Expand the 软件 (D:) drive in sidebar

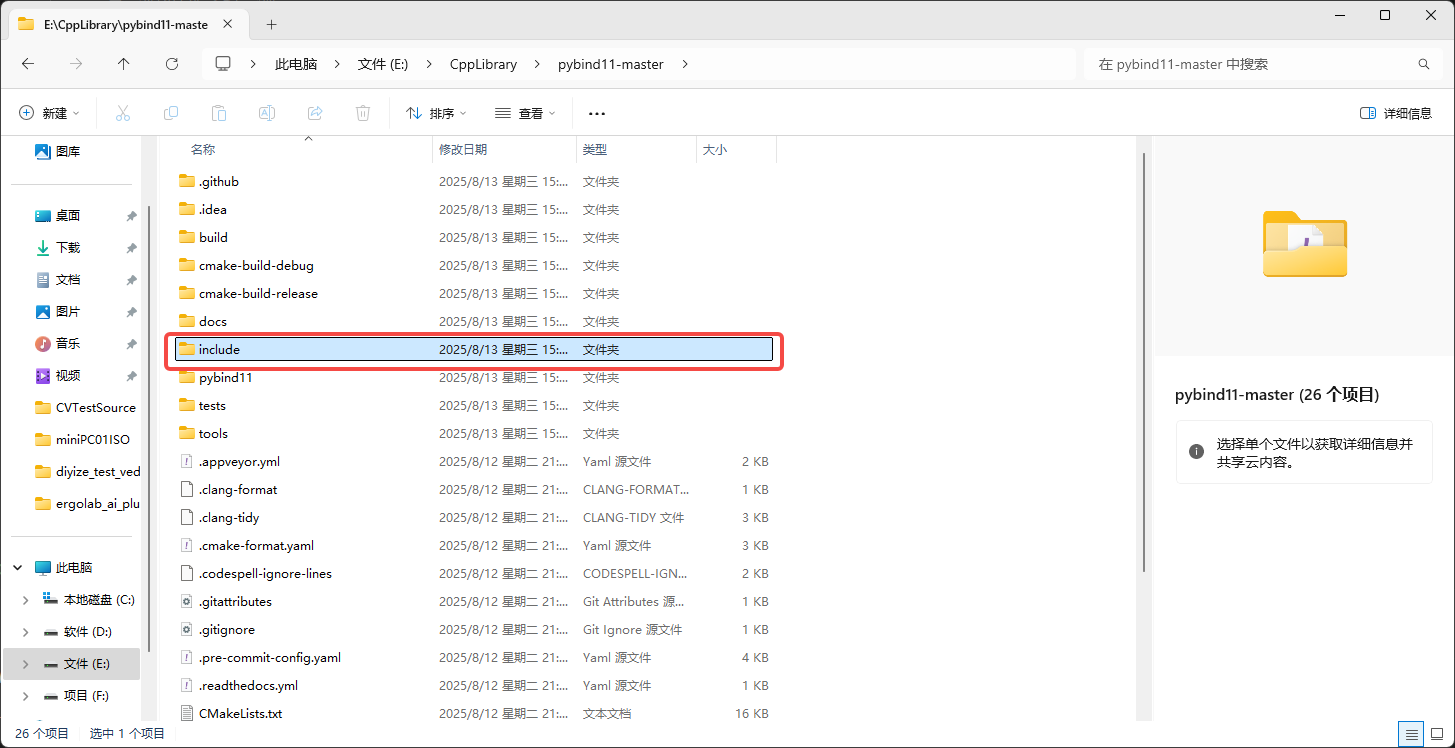[24, 631]
